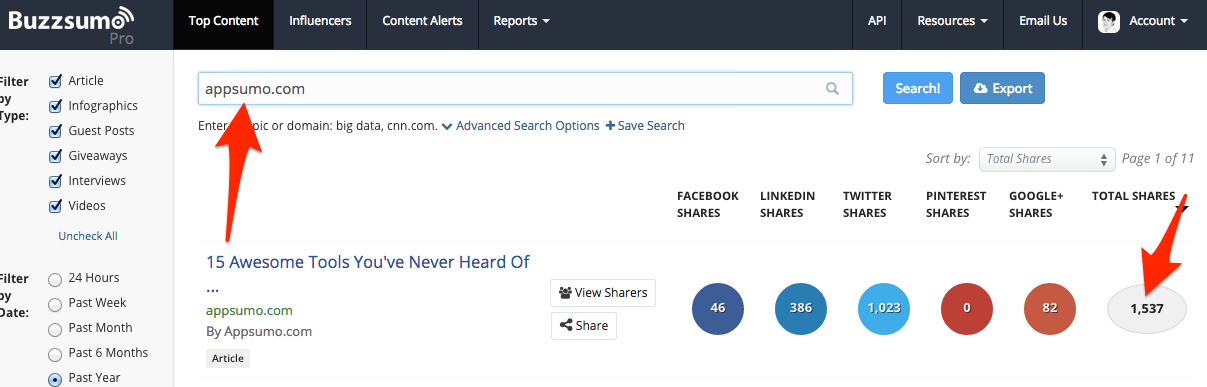
Task: Click the 'Page 1 of 11' text
Action: 1158,158
